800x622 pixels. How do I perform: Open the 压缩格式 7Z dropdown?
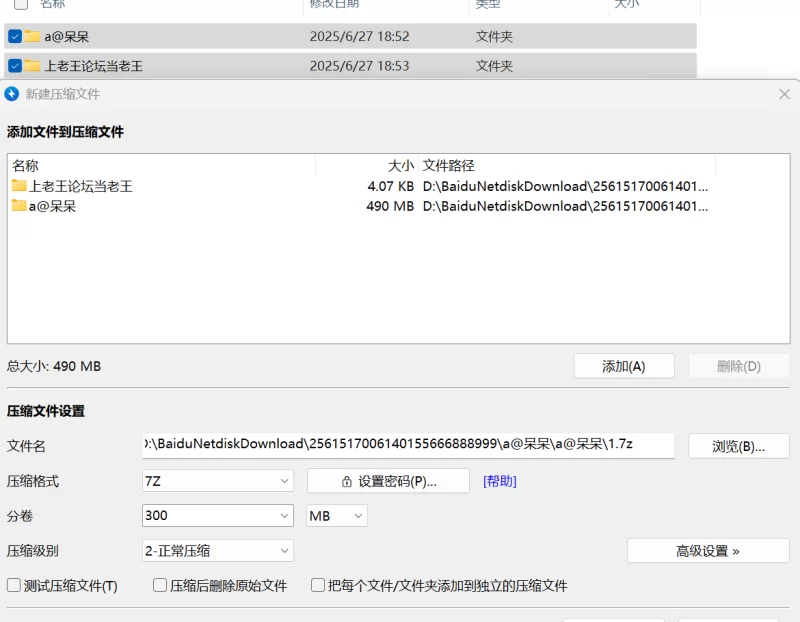(x=218, y=481)
